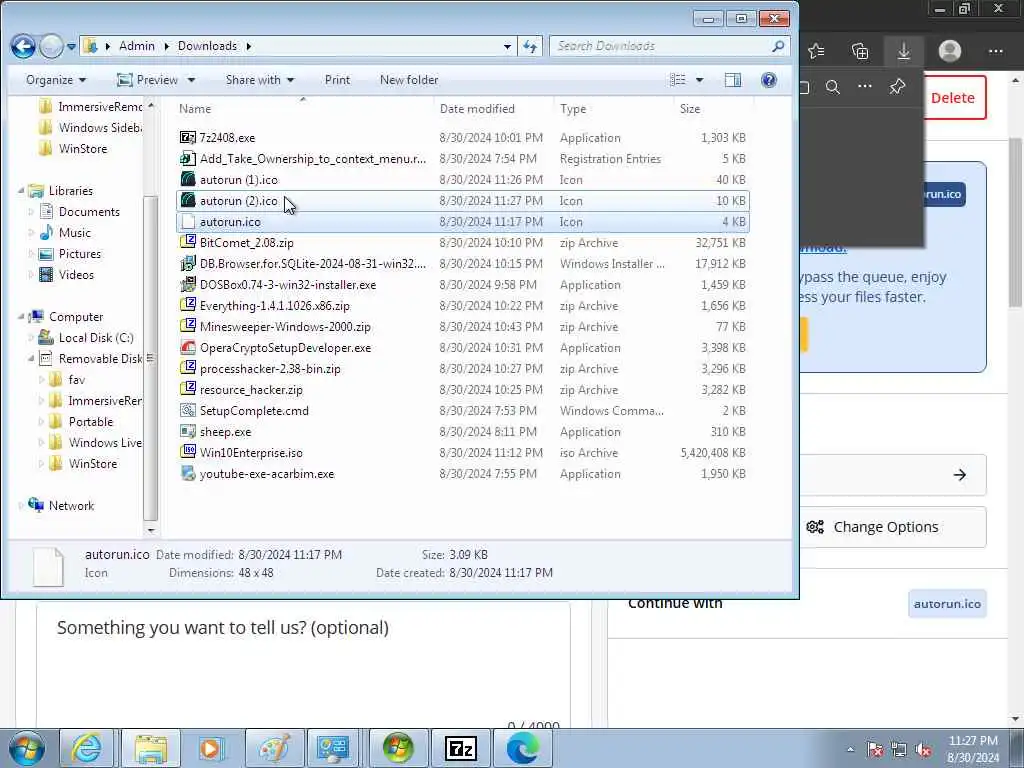Click the change view icon
Viewport: 1024px width, 768px height.
coord(678,80)
